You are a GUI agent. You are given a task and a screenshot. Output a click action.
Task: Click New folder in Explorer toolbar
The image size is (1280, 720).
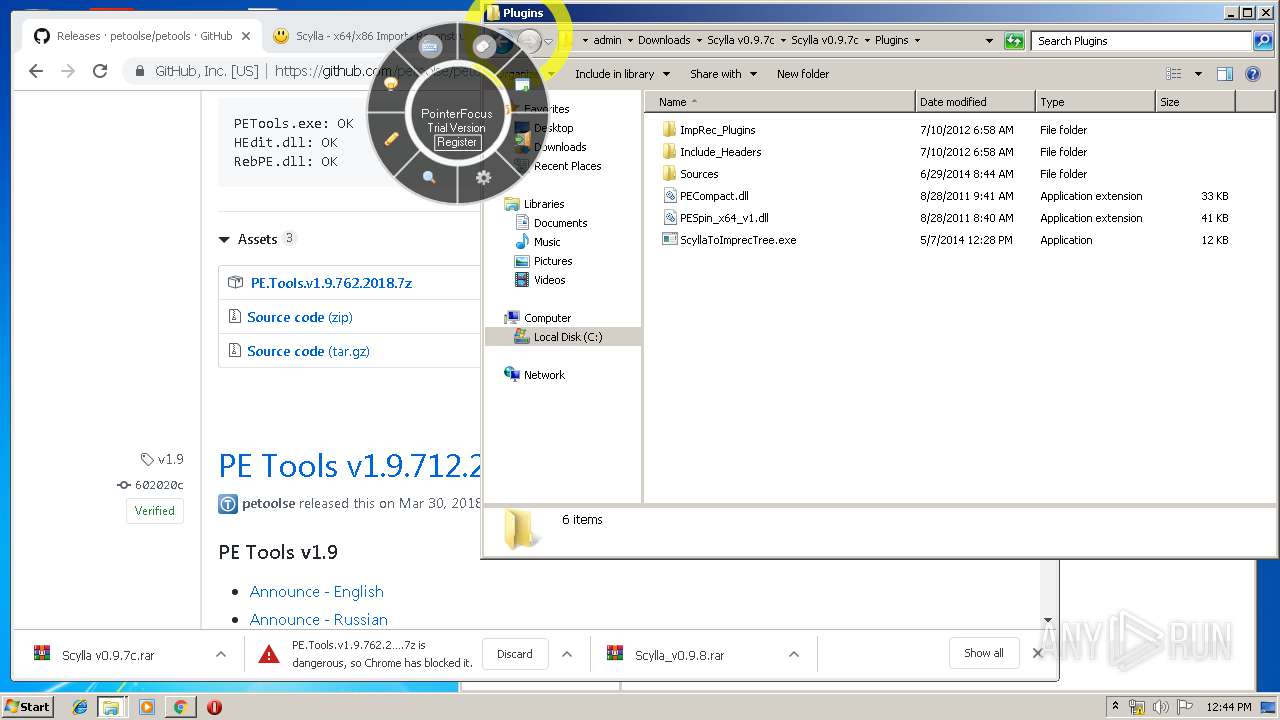[x=803, y=74]
